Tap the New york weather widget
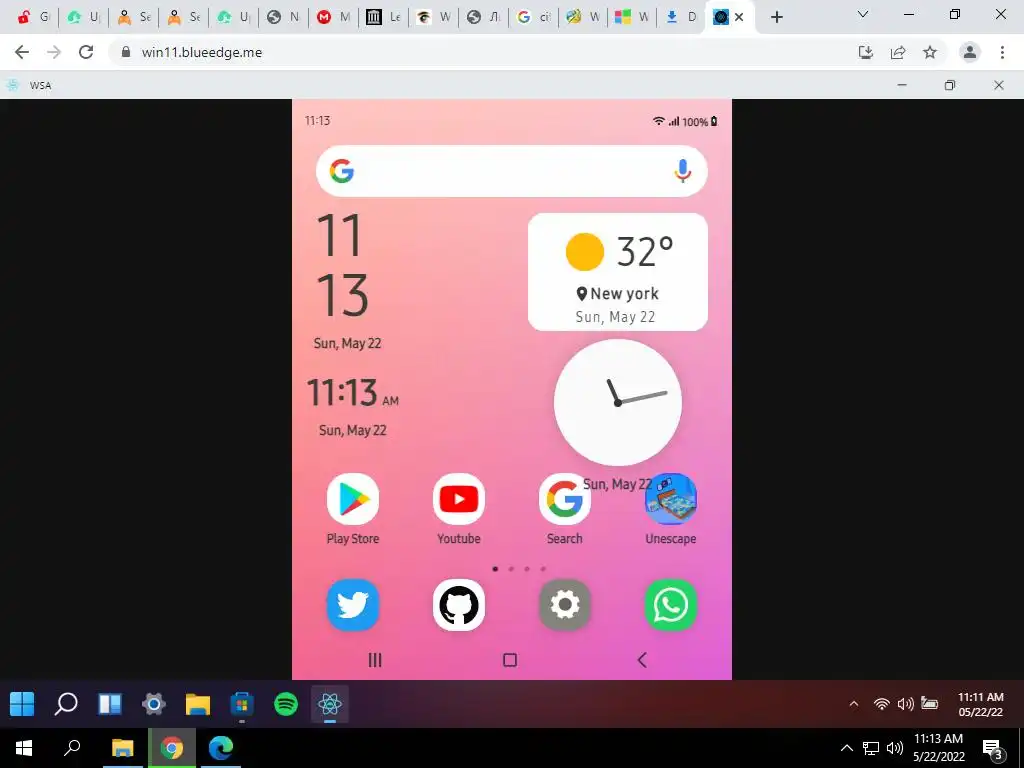The height and width of the screenshot is (768, 1024). 618,272
